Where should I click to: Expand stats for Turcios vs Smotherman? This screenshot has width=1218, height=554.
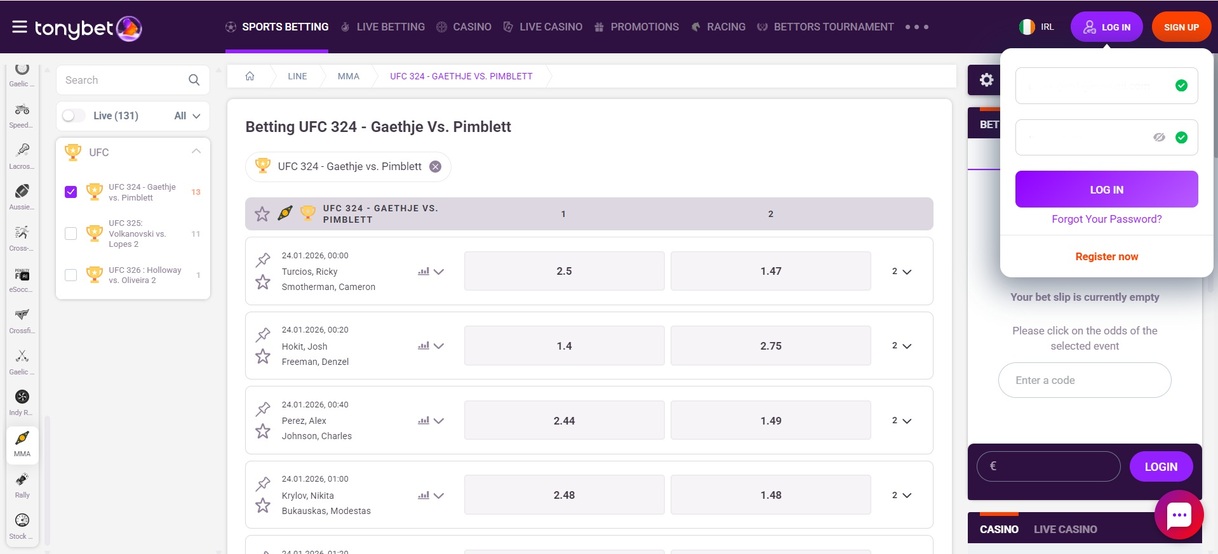[431, 271]
